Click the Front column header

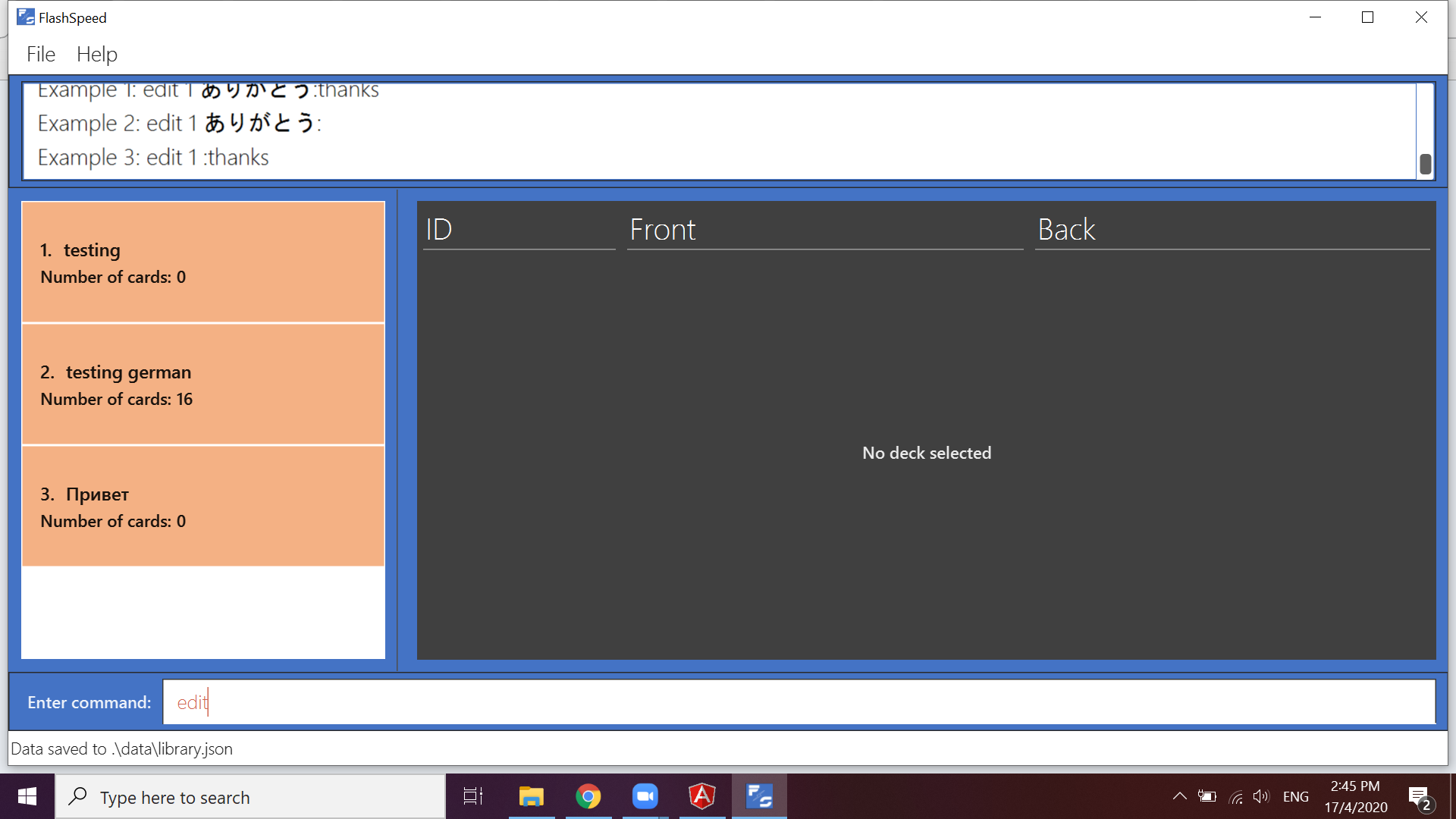(x=824, y=229)
